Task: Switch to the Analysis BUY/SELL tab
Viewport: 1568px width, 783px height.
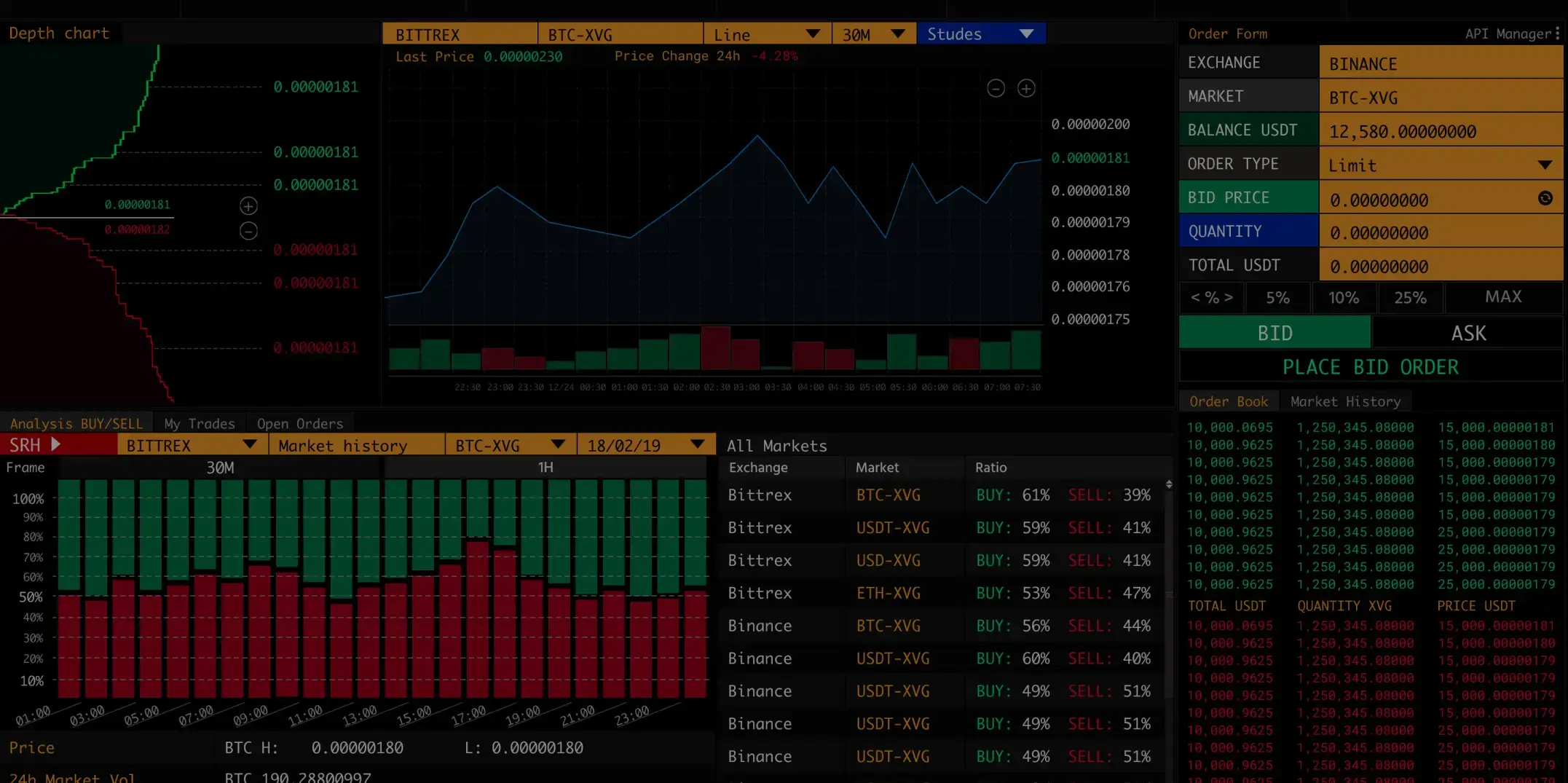Action: (76, 423)
